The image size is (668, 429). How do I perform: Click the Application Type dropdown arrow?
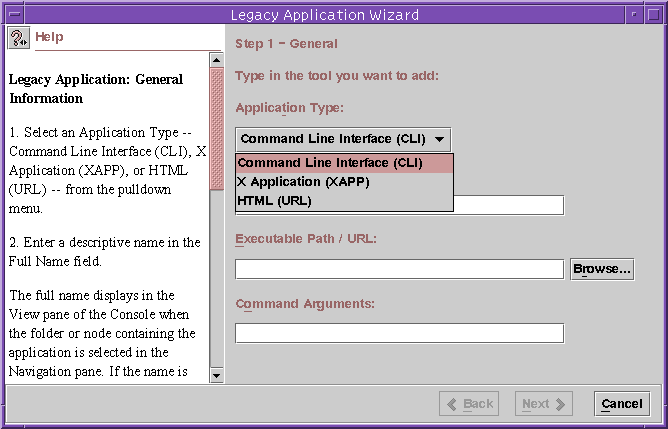439,139
